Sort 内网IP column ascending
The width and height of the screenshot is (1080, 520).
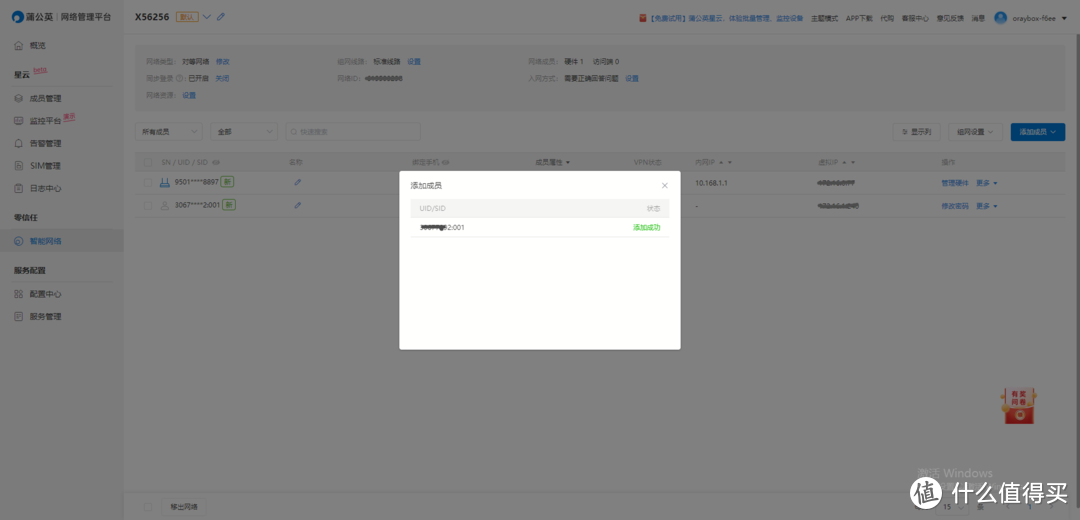pyautogui.click(x=720, y=163)
